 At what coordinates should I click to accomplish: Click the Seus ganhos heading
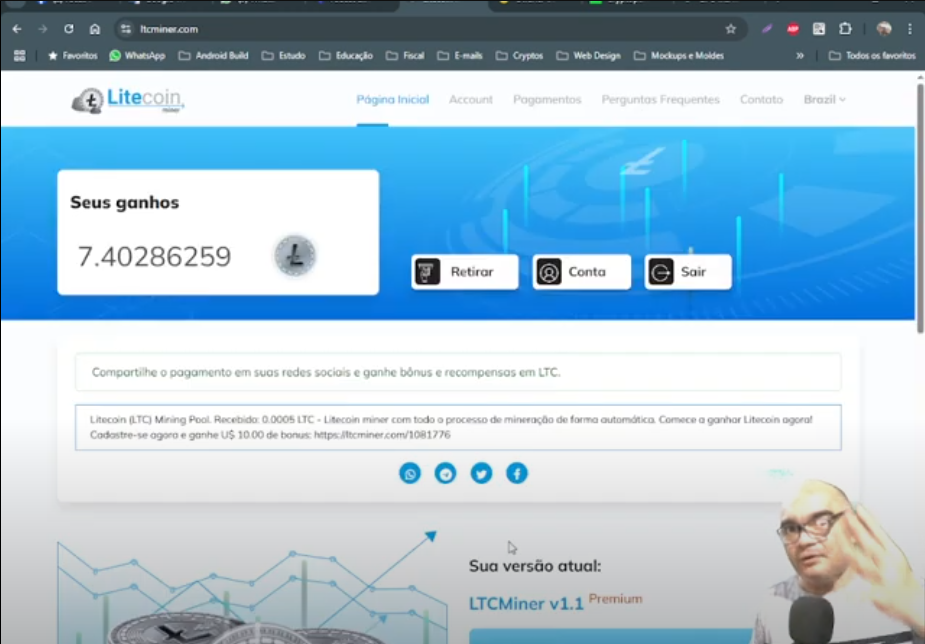(x=124, y=202)
